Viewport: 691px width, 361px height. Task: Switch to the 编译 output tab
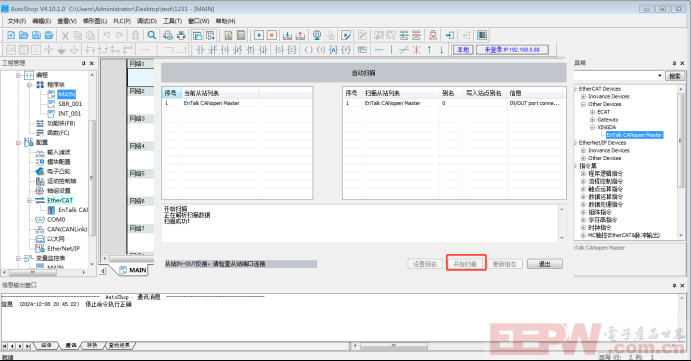click(x=46, y=346)
